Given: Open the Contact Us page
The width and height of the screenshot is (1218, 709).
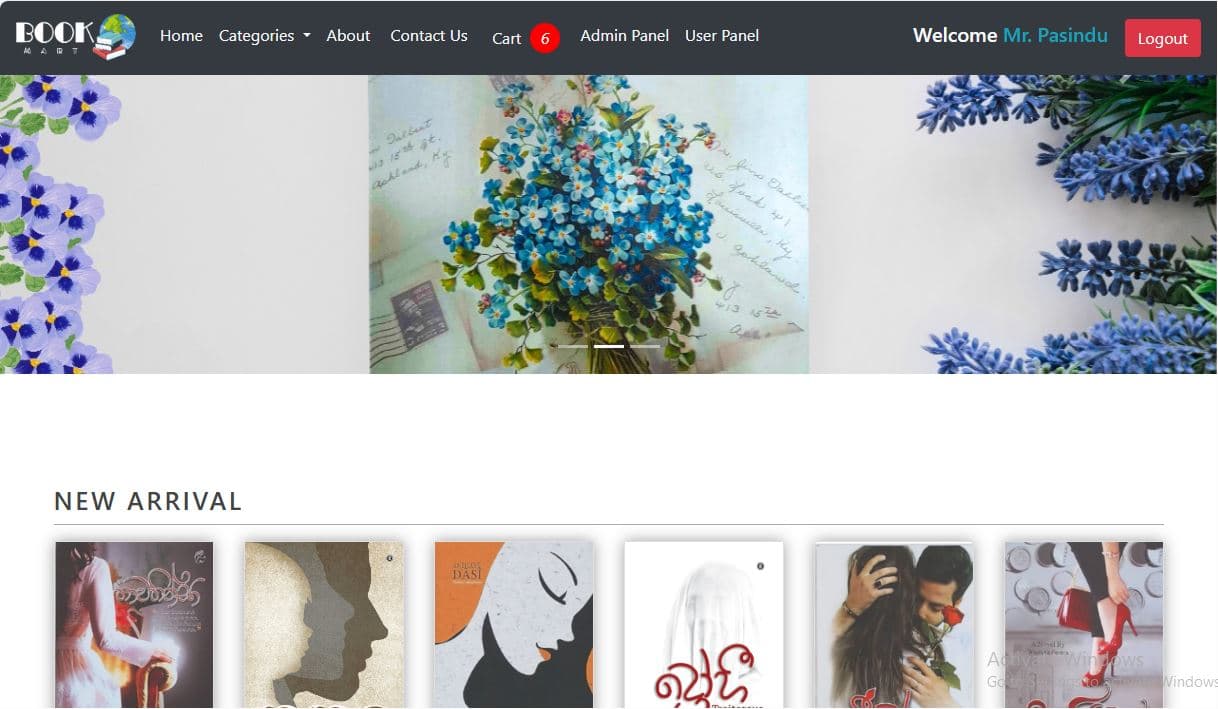Looking at the screenshot, I should 429,35.
